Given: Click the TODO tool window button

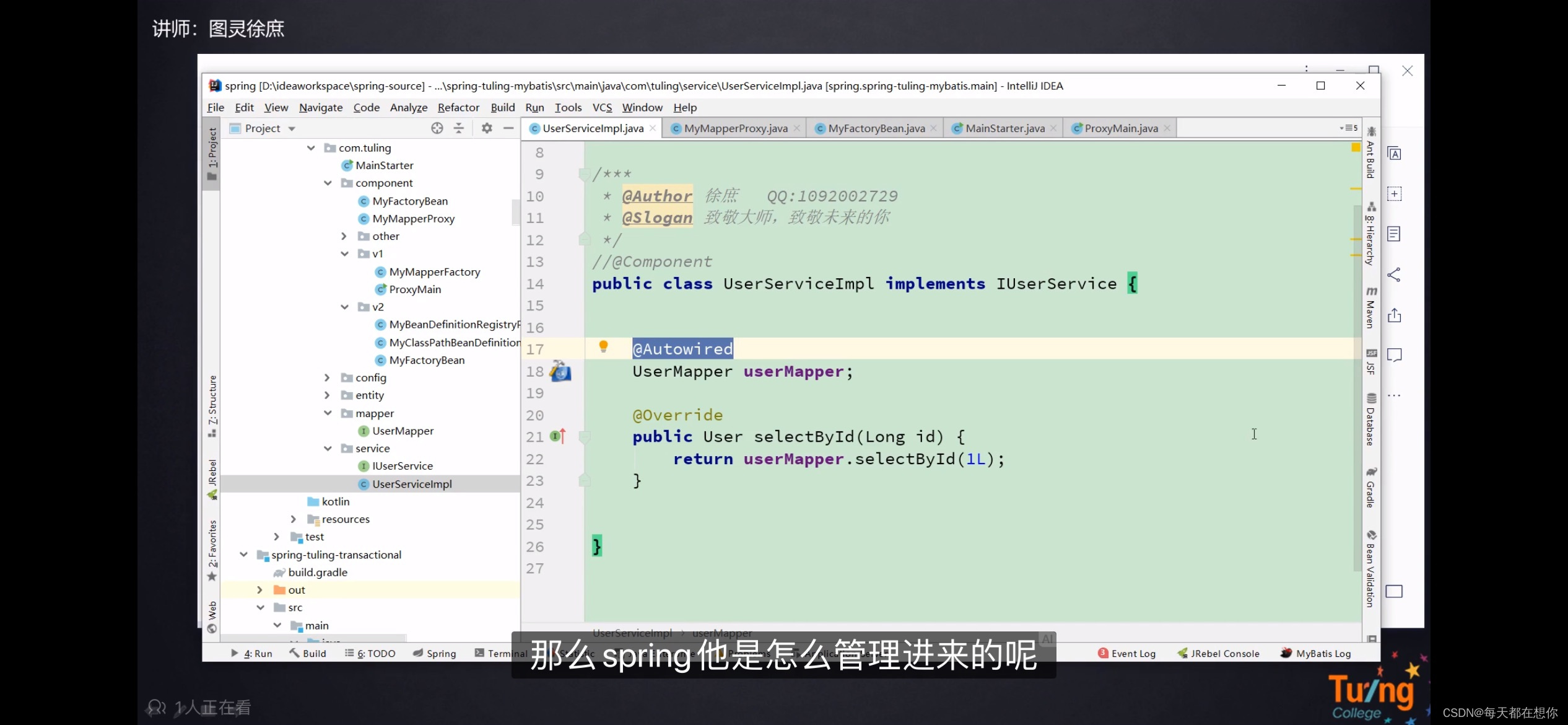Looking at the screenshot, I should coord(376,653).
